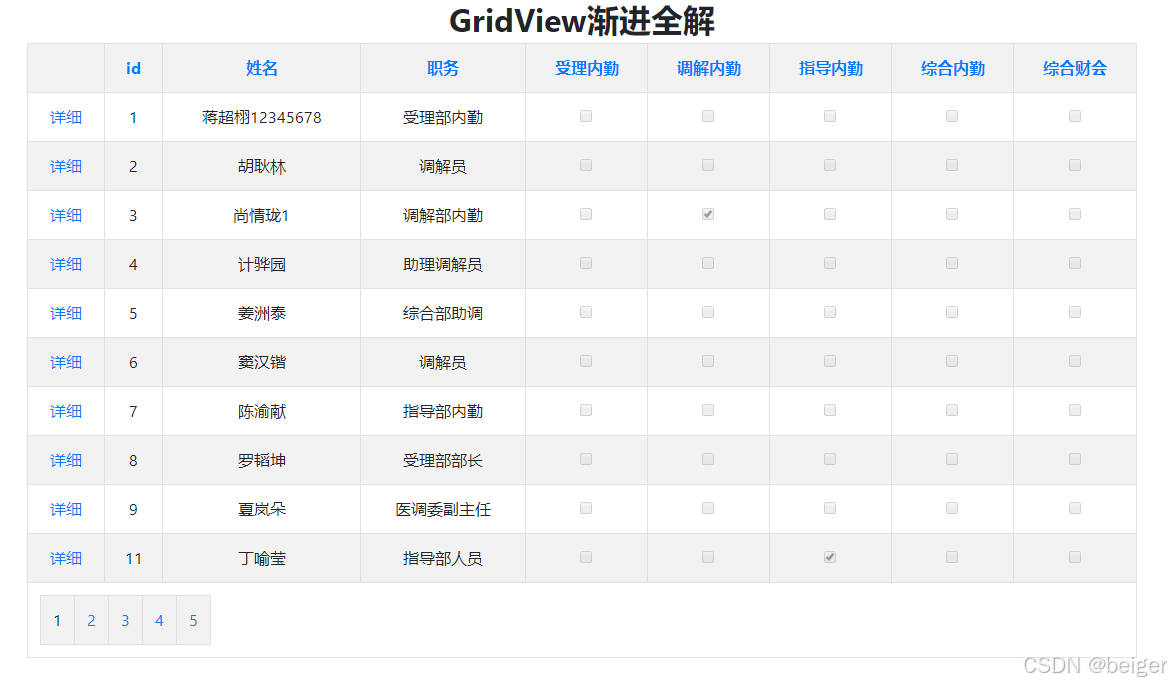
Task: Toggle 综合内勤 checkbox for 姜洲泰 row
Action: 952,312
